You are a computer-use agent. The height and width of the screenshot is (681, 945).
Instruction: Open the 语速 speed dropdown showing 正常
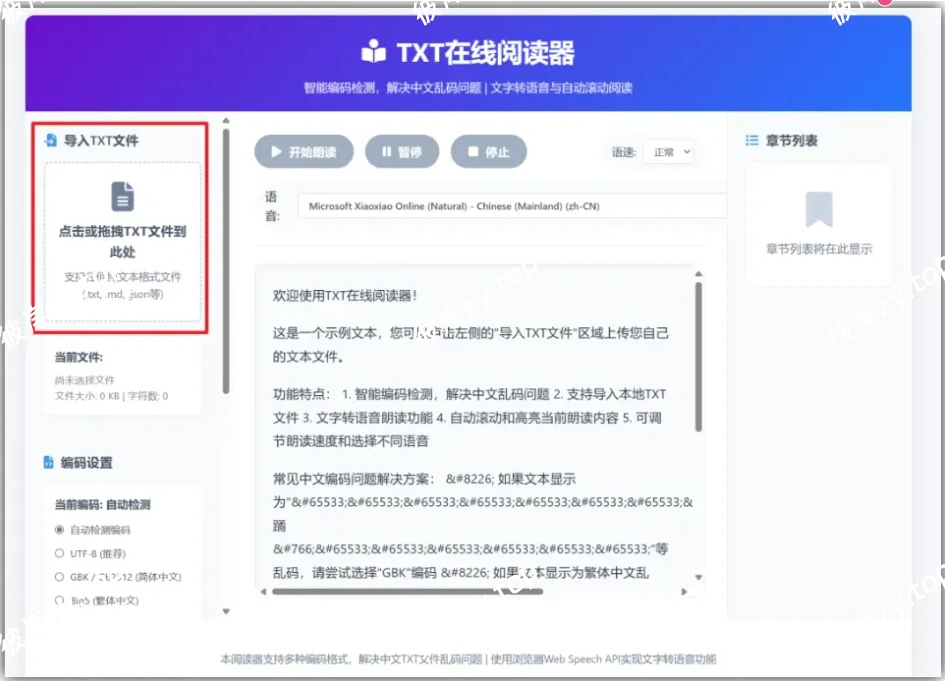tap(668, 152)
